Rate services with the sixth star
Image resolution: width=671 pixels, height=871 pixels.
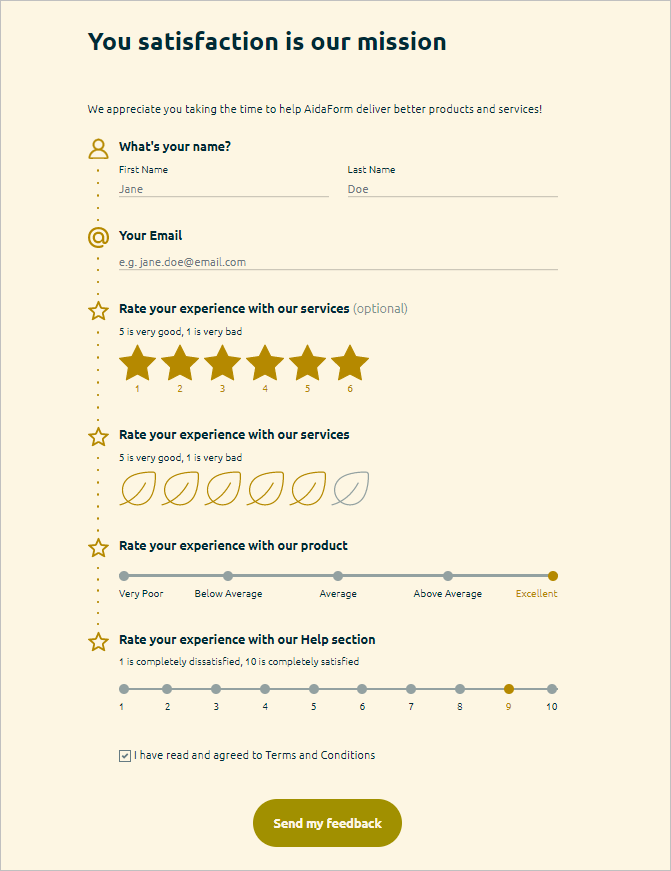click(350, 364)
